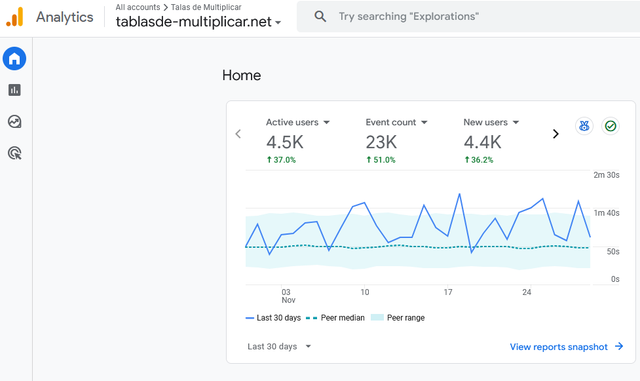Click the Google Analytics logo
Image resolution: width=640 pixels, height=381 pixels.
pyautogui.click(x=15, y=17)
